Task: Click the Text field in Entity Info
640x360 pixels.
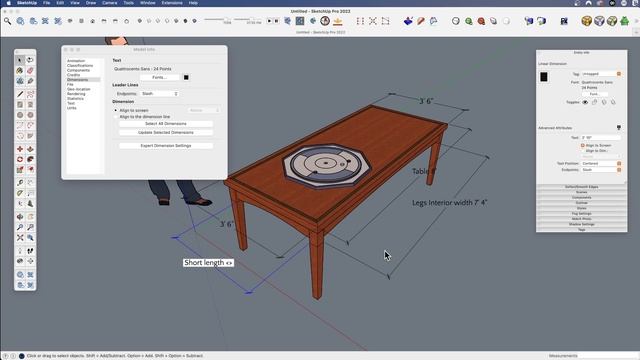Action: (601, 138)
